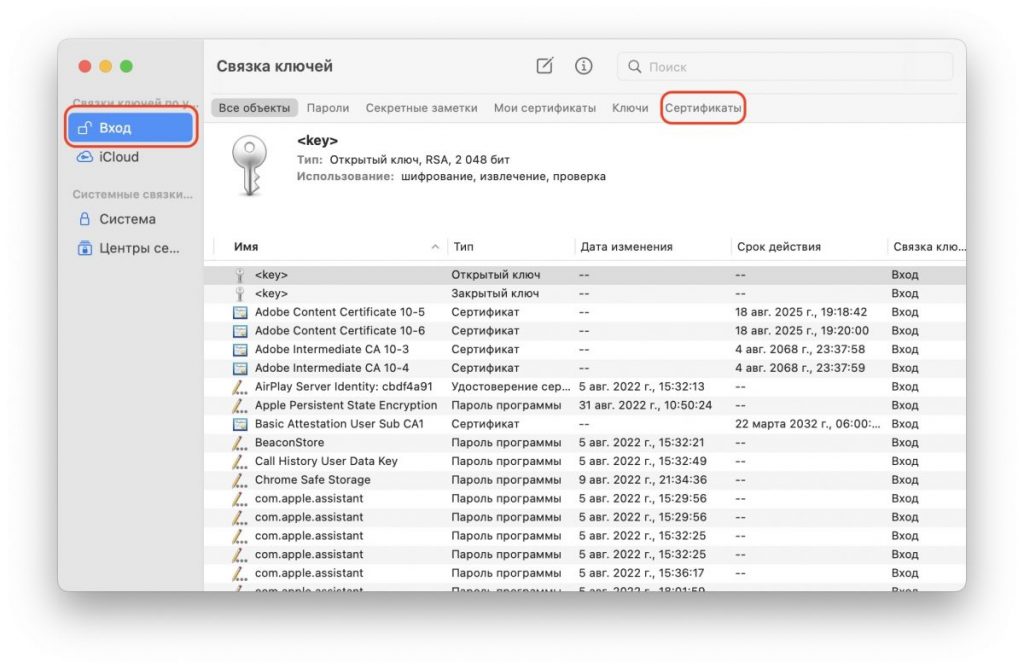Image resolution: width=1024 pixels, height=668 pixels.
Task: Sort by Срок действия column header
Action: (778, 247)
